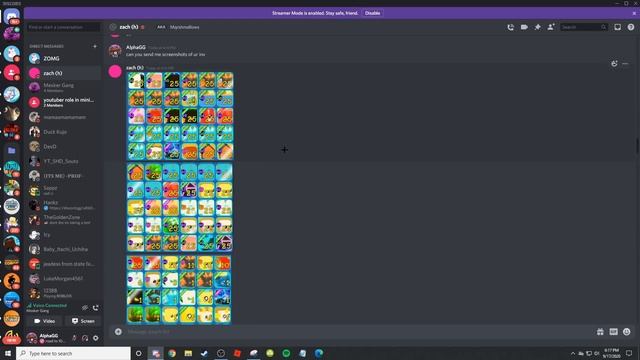Open the ZOMG direct message
This screenshot has width=640, height=360.
point(64,58)
